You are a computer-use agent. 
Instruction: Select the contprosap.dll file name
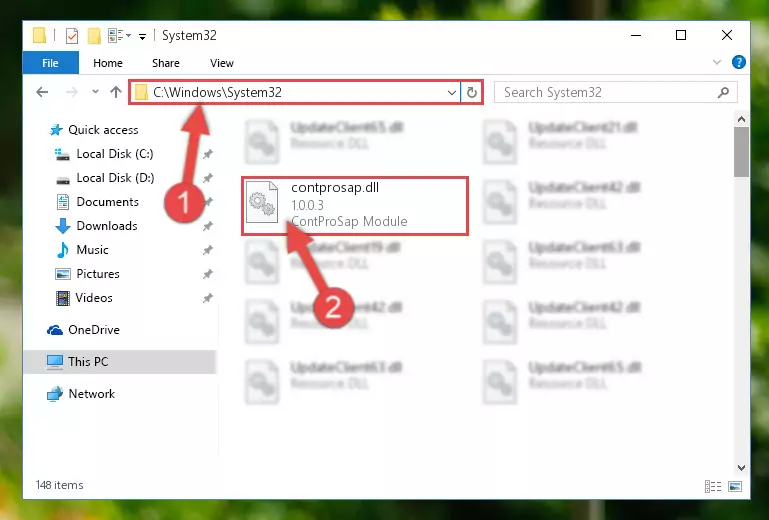[335, 187]
